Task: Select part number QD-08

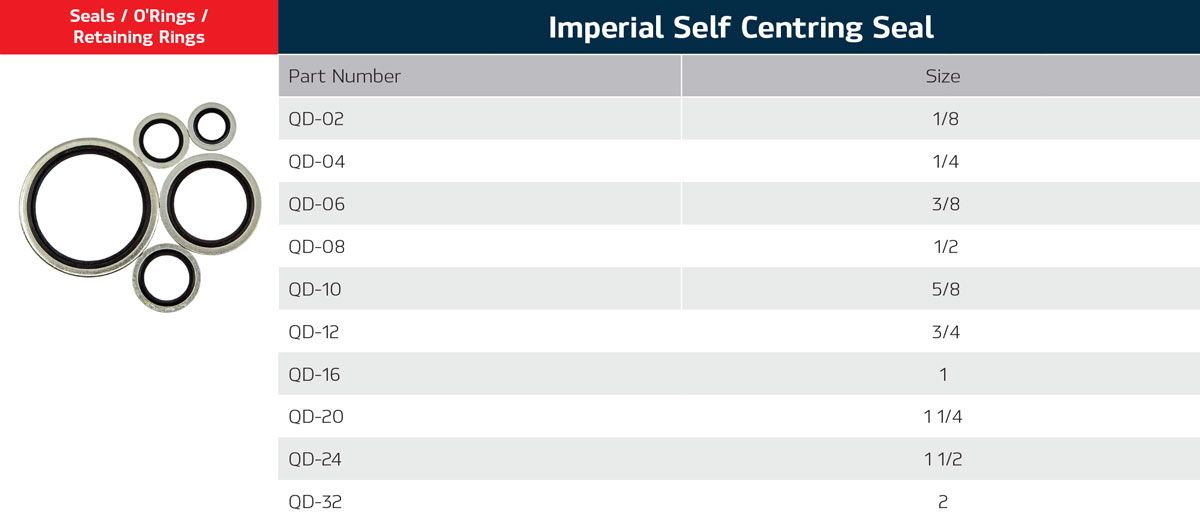Action: [316, 247]
